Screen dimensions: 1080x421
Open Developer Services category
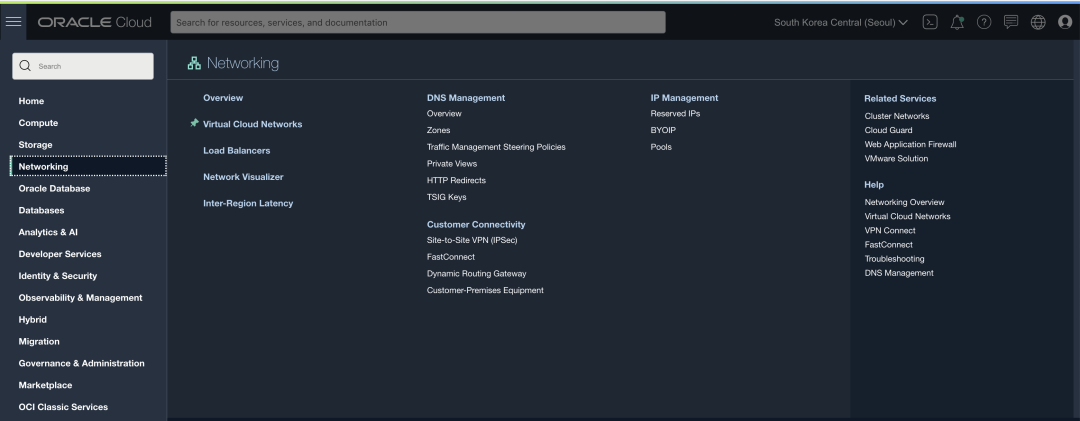pyautogui.click(x=60, y=254)
